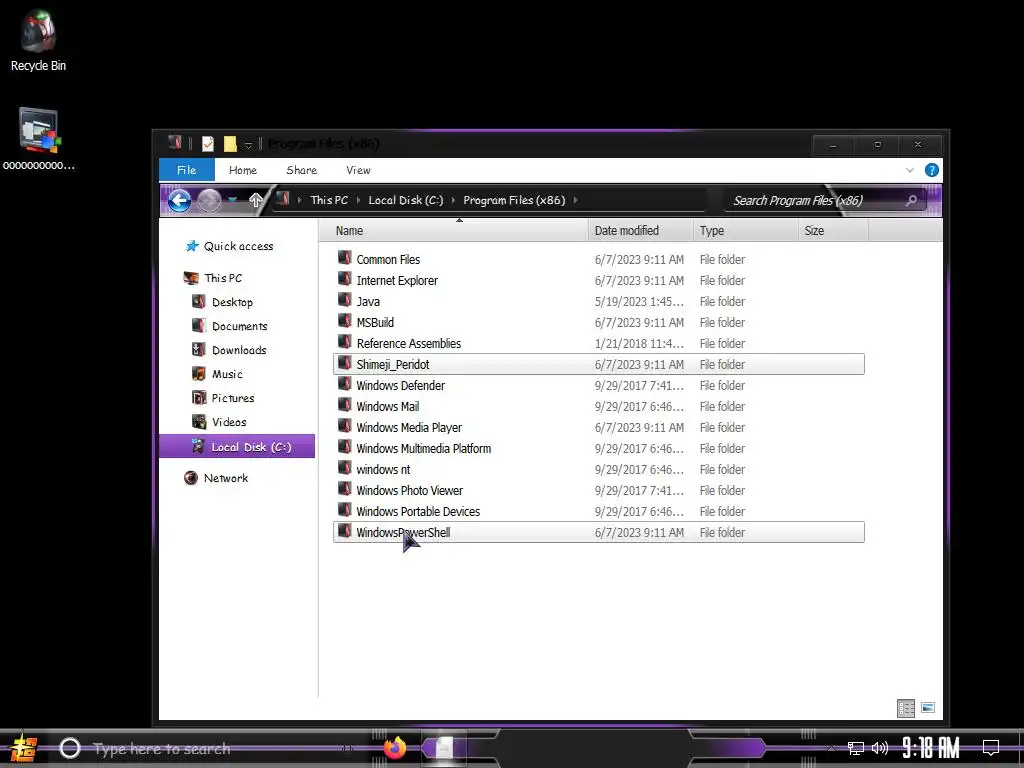Select the Reference Assemblies folder icon
Image resolution: width=1024 pixels, height=768 pixels.
pos(345,342)
